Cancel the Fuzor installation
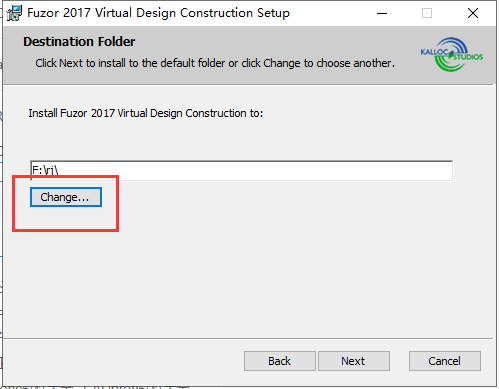This screenshot has width=499, height=389. click(445, 361)
